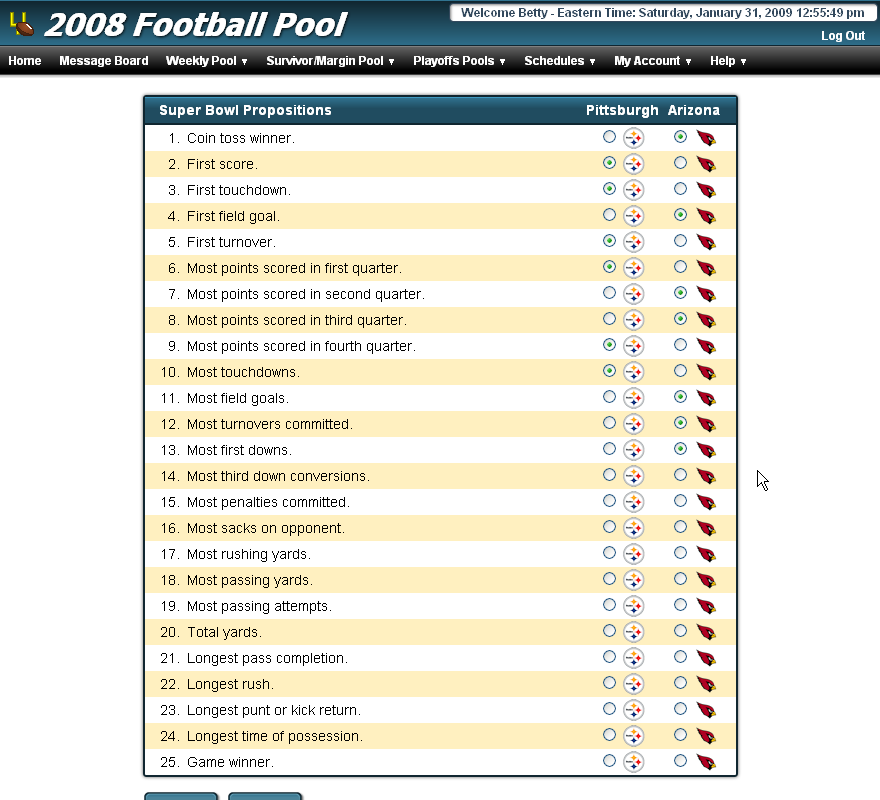Go to the Home menu item
This screenshot has height=800, width=880.
25,61
